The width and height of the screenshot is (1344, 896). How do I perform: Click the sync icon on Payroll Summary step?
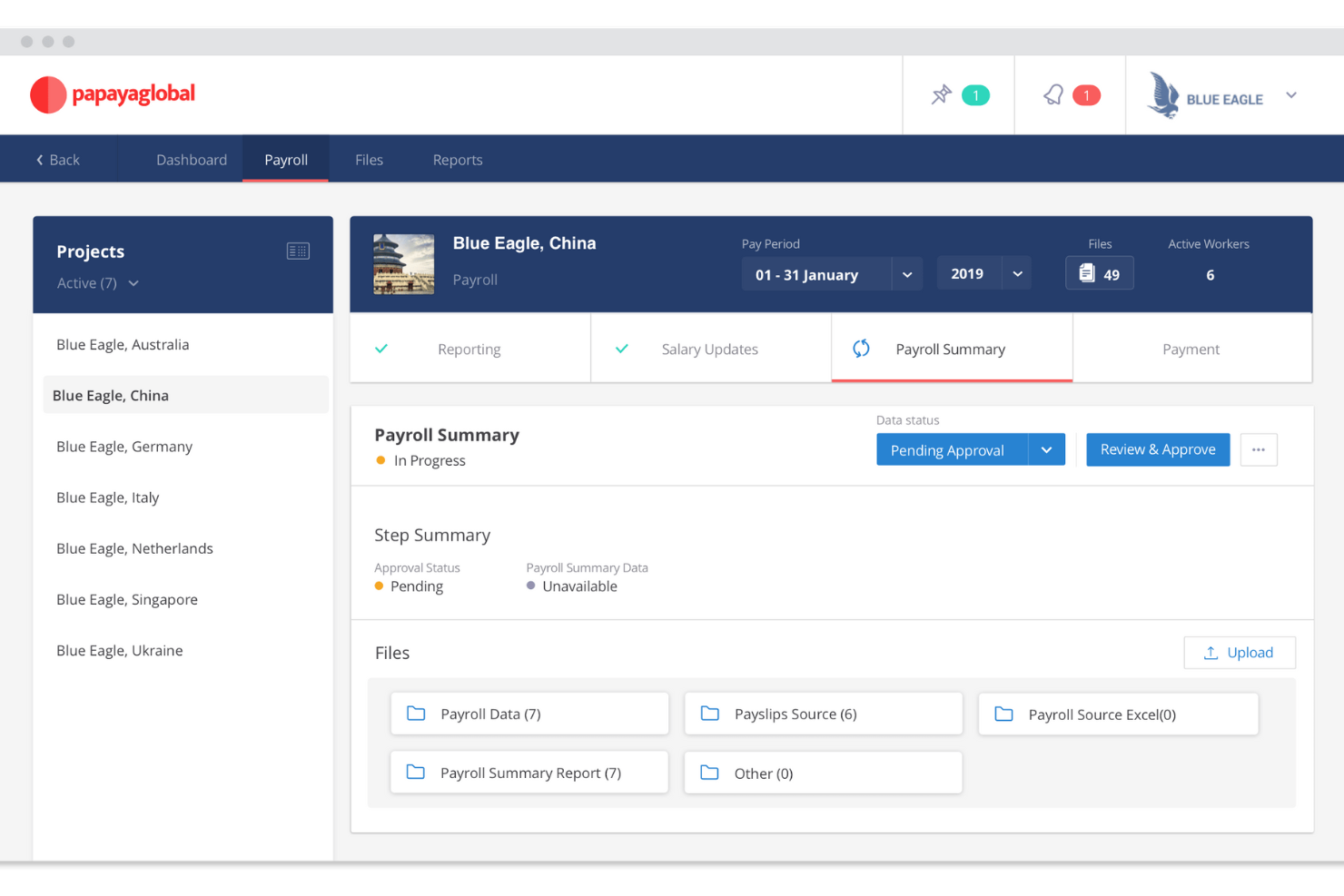click(860, 348)
